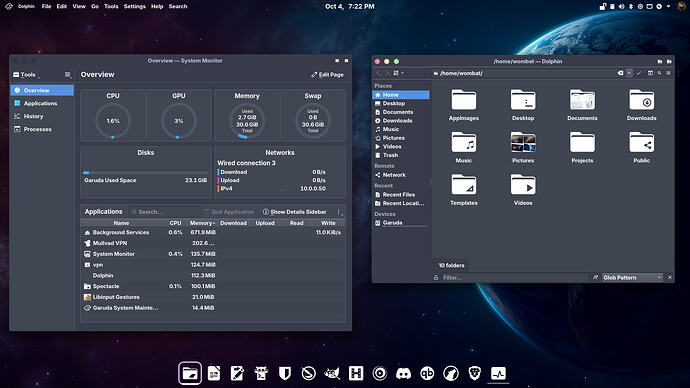Launch the terminal app from the dock
This screenshot has width=690, height=388.
[261, 373]
